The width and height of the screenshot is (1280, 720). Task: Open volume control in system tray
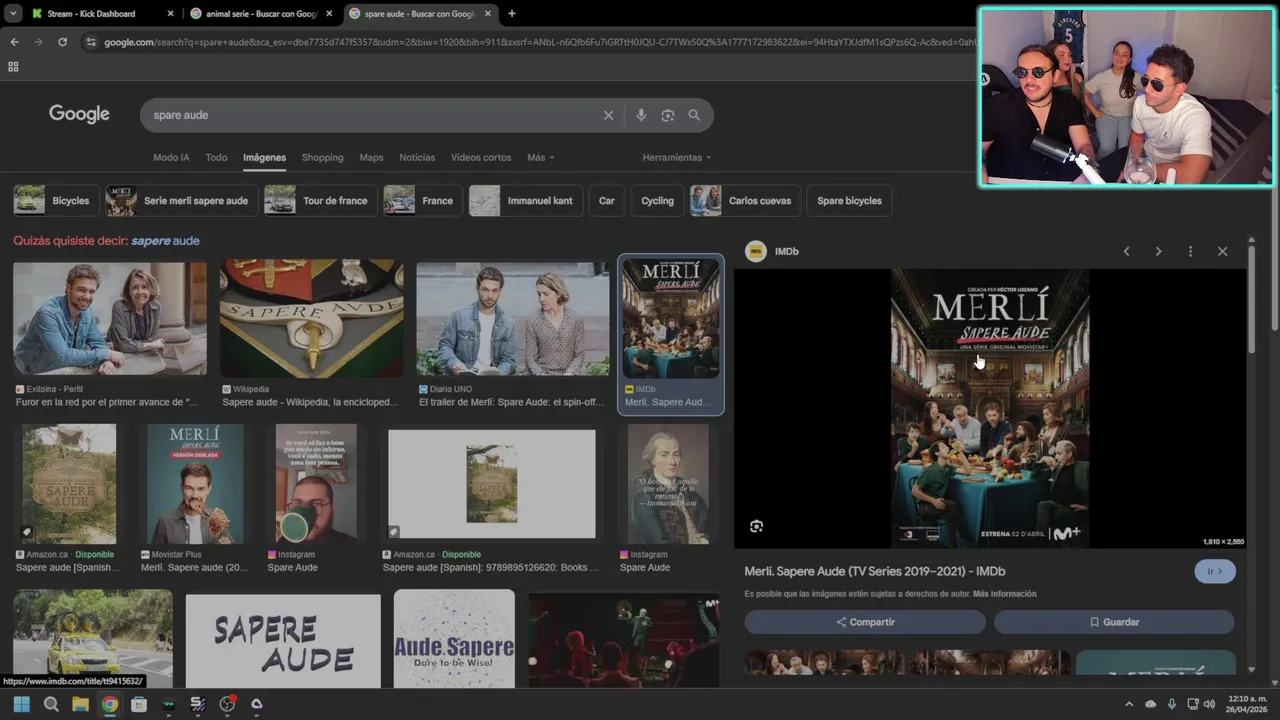1212,704
